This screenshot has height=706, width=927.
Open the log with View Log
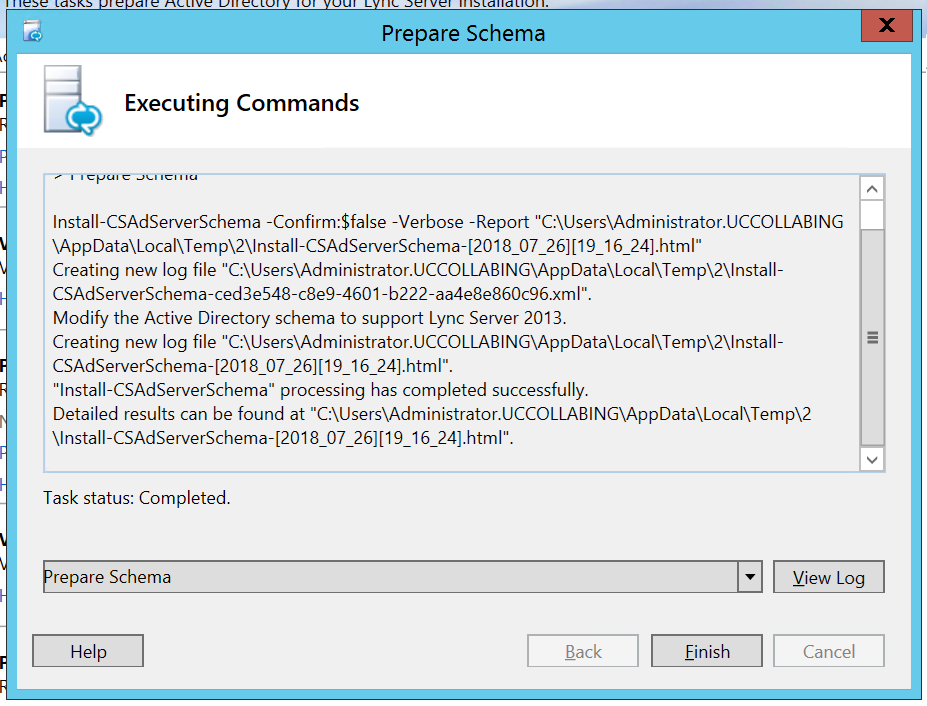(x=828, y=577)
